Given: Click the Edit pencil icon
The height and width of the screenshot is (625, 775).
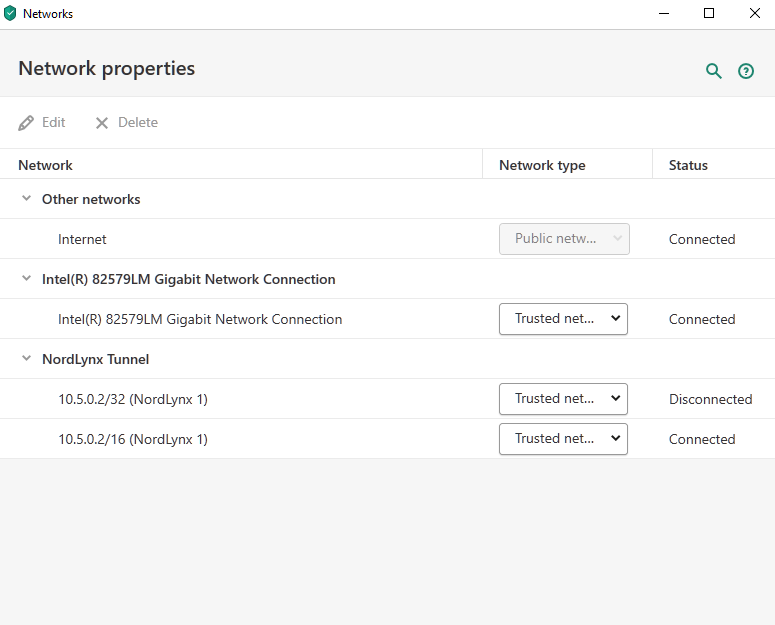Looking at the screenshot, I should click(26, 123).
